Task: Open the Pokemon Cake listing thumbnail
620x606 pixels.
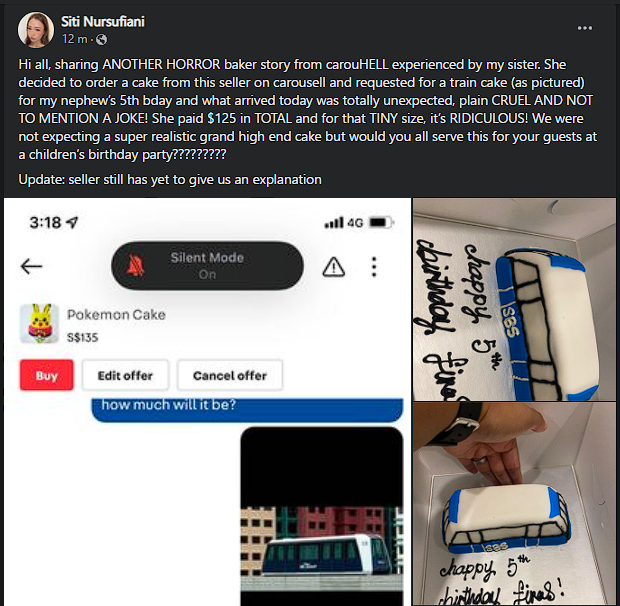Action: point(40,324)
